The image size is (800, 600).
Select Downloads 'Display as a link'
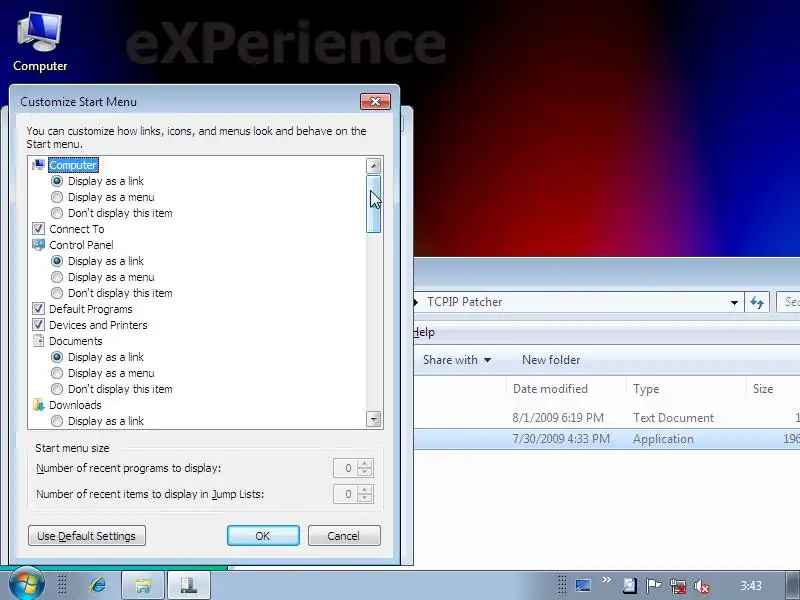pos(57,421)
